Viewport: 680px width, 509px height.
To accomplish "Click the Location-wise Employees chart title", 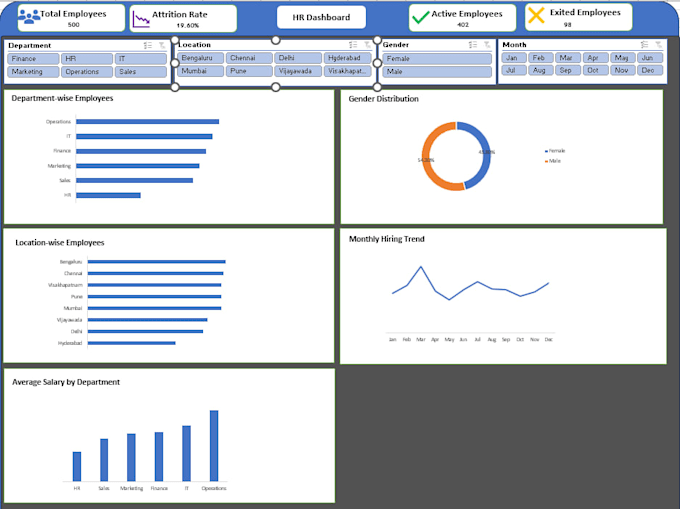I will 60,243.
